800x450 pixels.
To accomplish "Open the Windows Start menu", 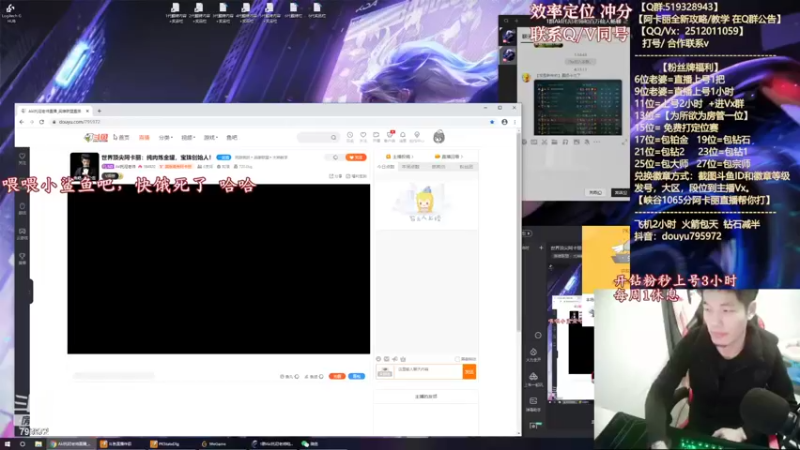I will point(7,444).
